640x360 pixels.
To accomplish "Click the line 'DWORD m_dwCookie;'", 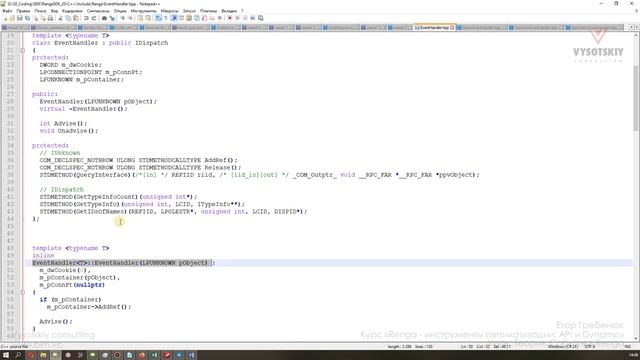I will click(x=71, y=64).
